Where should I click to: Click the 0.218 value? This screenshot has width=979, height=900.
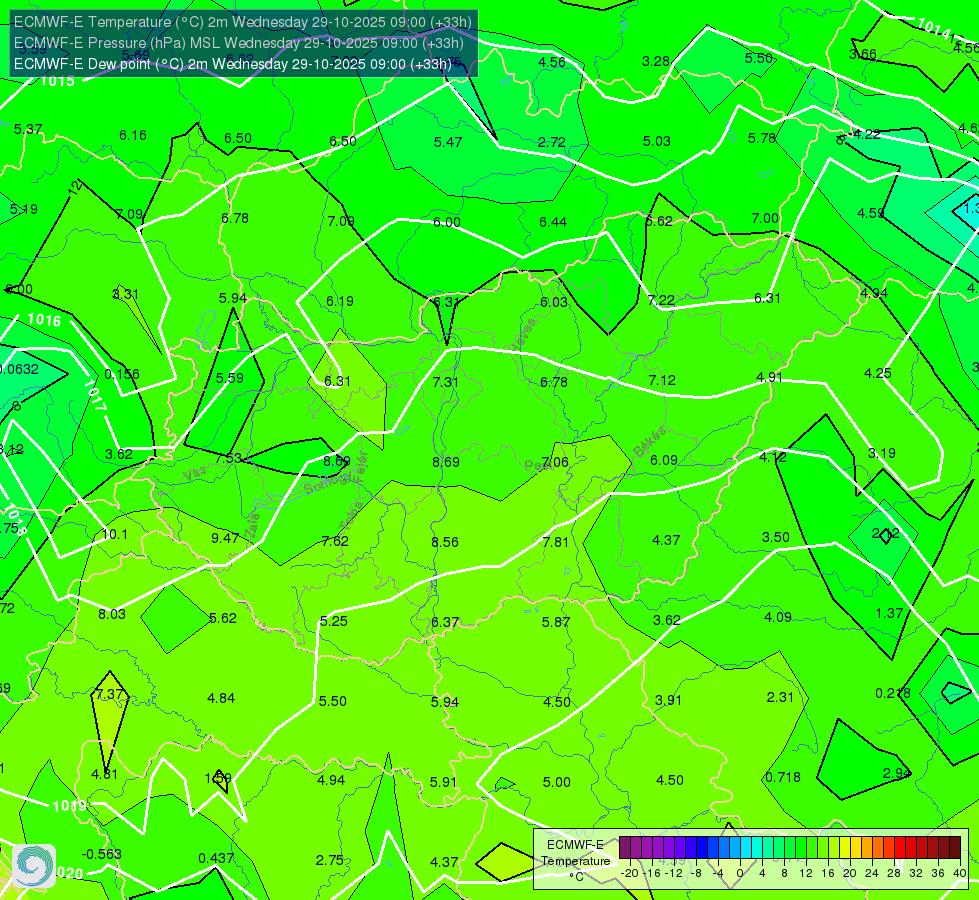pyautogui.click(x=893, y=693)
